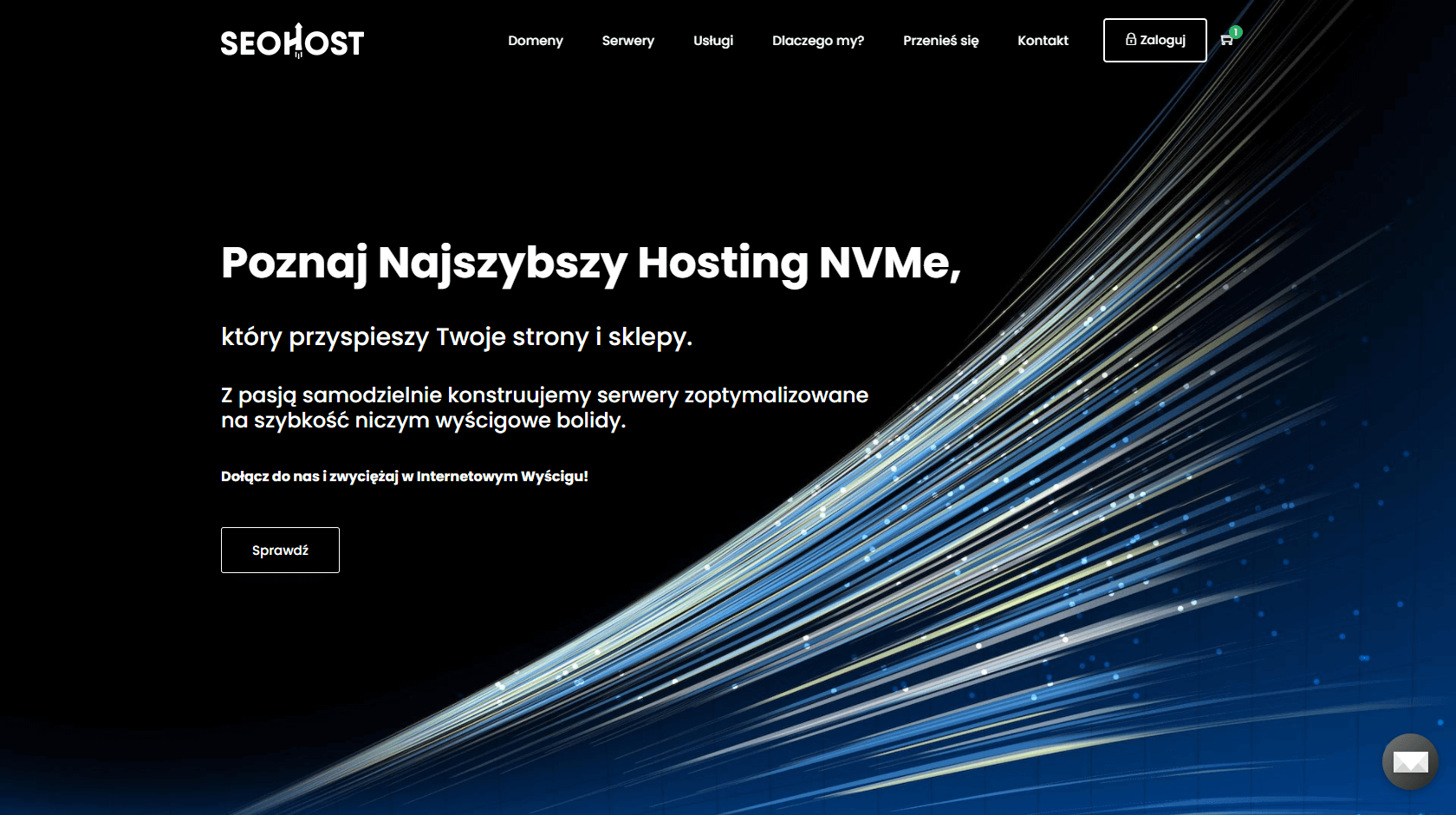1456x815 pixels.
Task: Click the SEOHOST logo
Action: click(291, 40)
